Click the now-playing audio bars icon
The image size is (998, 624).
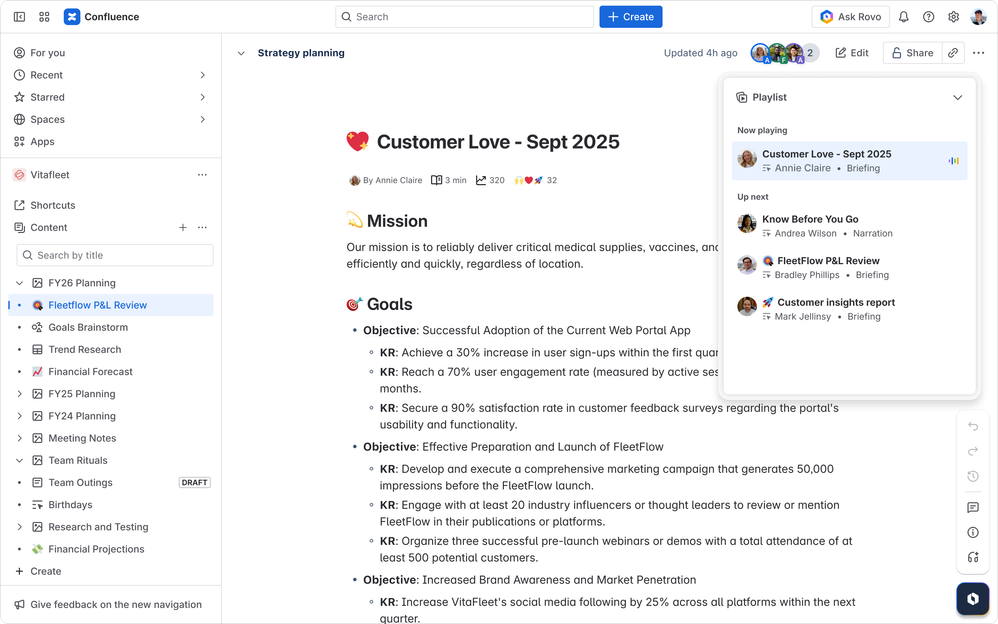(953, 161)
